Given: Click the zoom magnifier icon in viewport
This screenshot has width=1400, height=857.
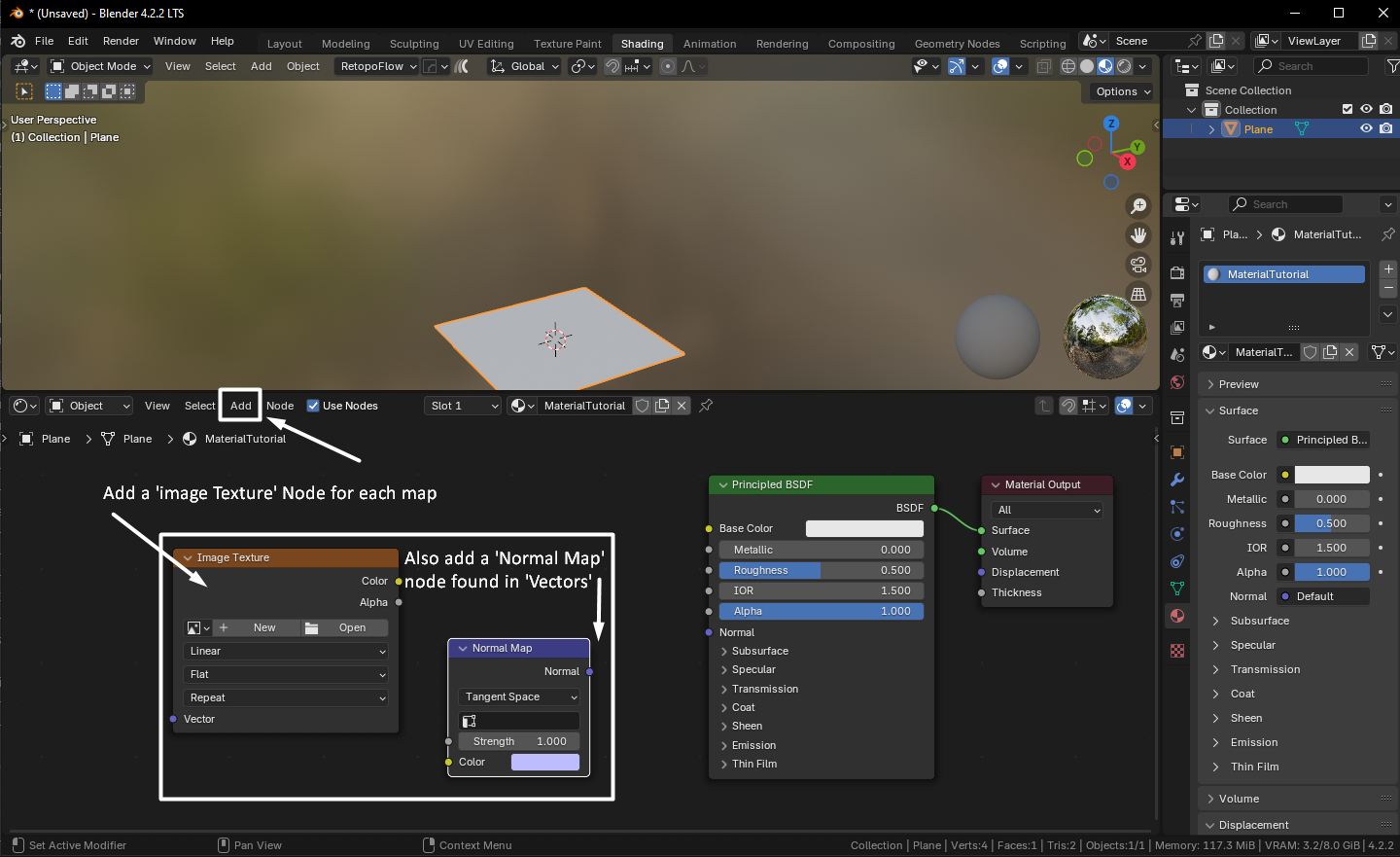Looking at the screenshot, I should pyautogui.click(x=1137, y=206).
